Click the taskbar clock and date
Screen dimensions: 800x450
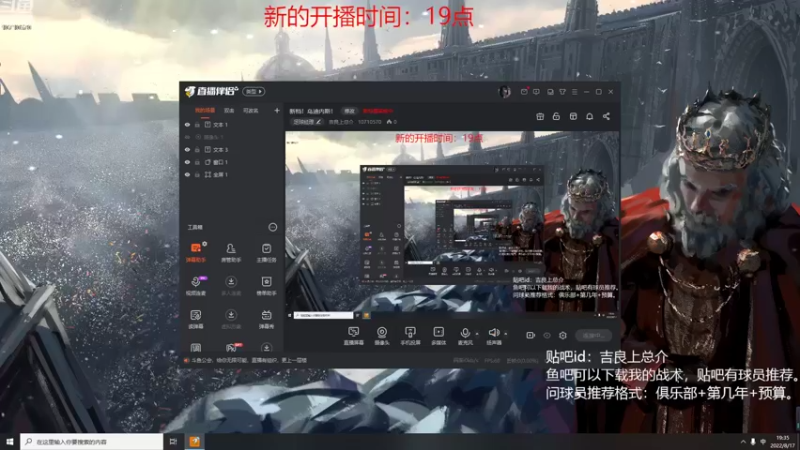[x=783, y=441]
